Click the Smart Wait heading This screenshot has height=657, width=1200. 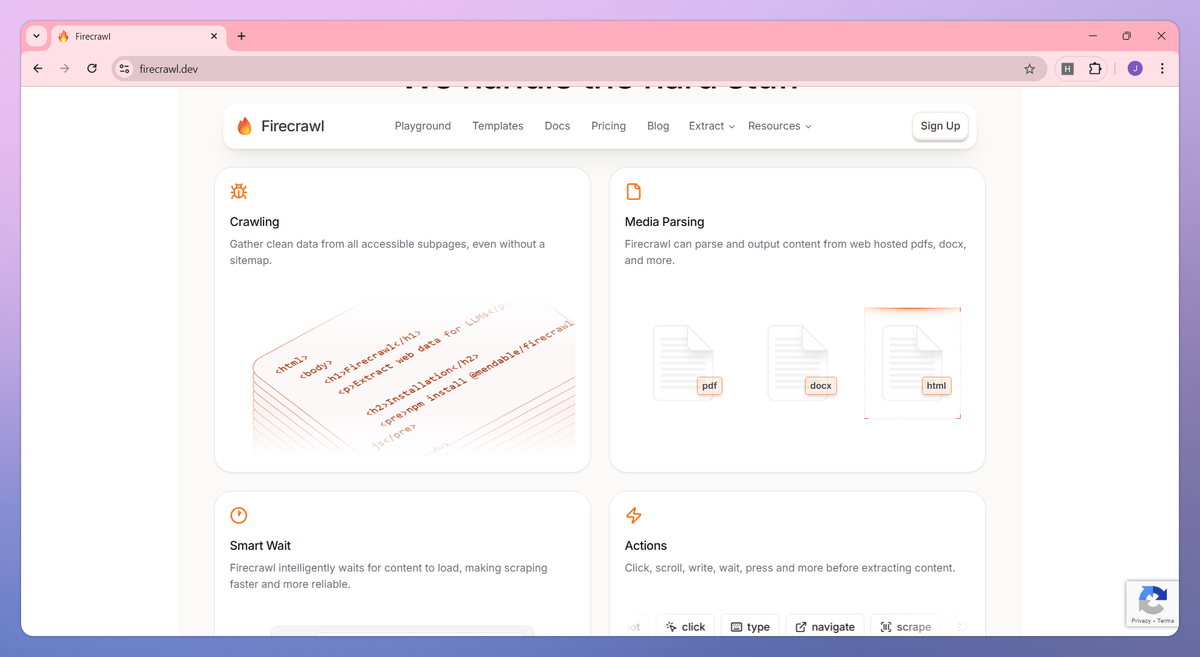[261, 546]
